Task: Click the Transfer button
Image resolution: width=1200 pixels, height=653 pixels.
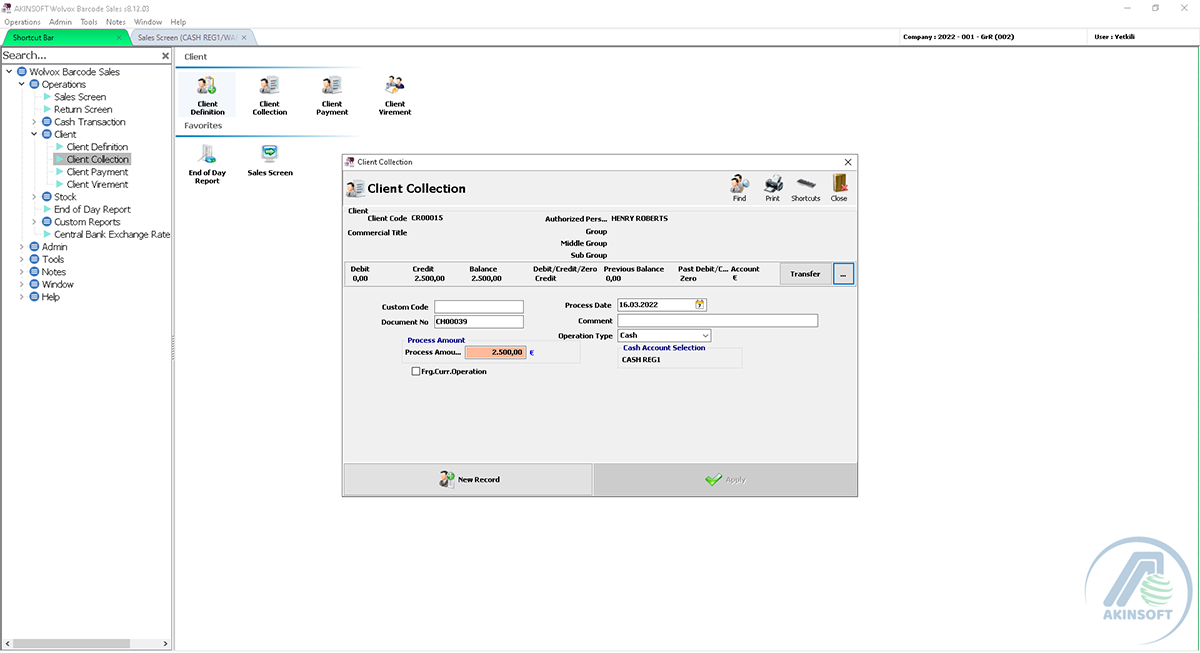Action: [805, 274]
